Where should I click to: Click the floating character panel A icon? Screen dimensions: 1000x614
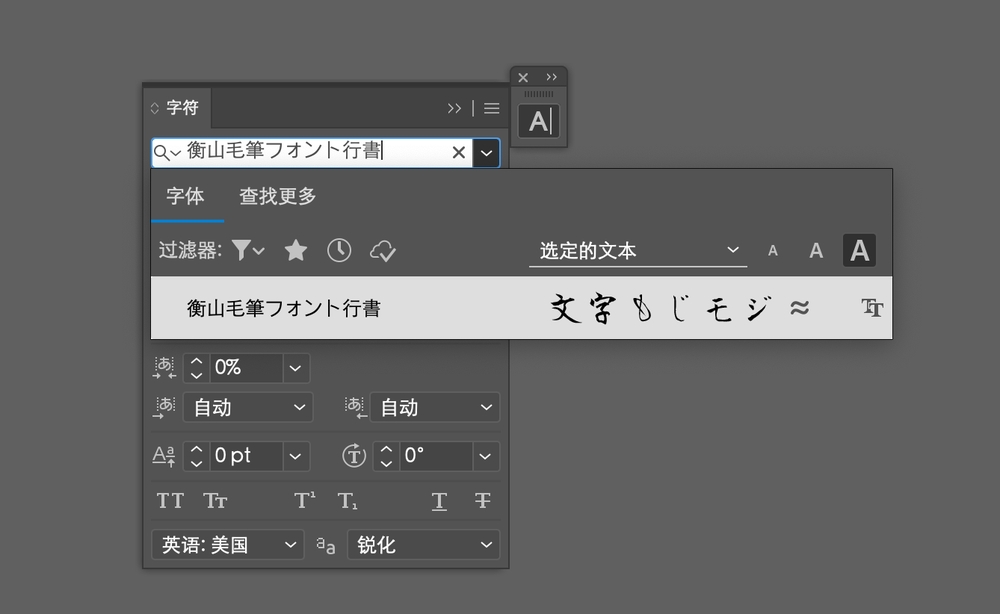click(539, 122)
